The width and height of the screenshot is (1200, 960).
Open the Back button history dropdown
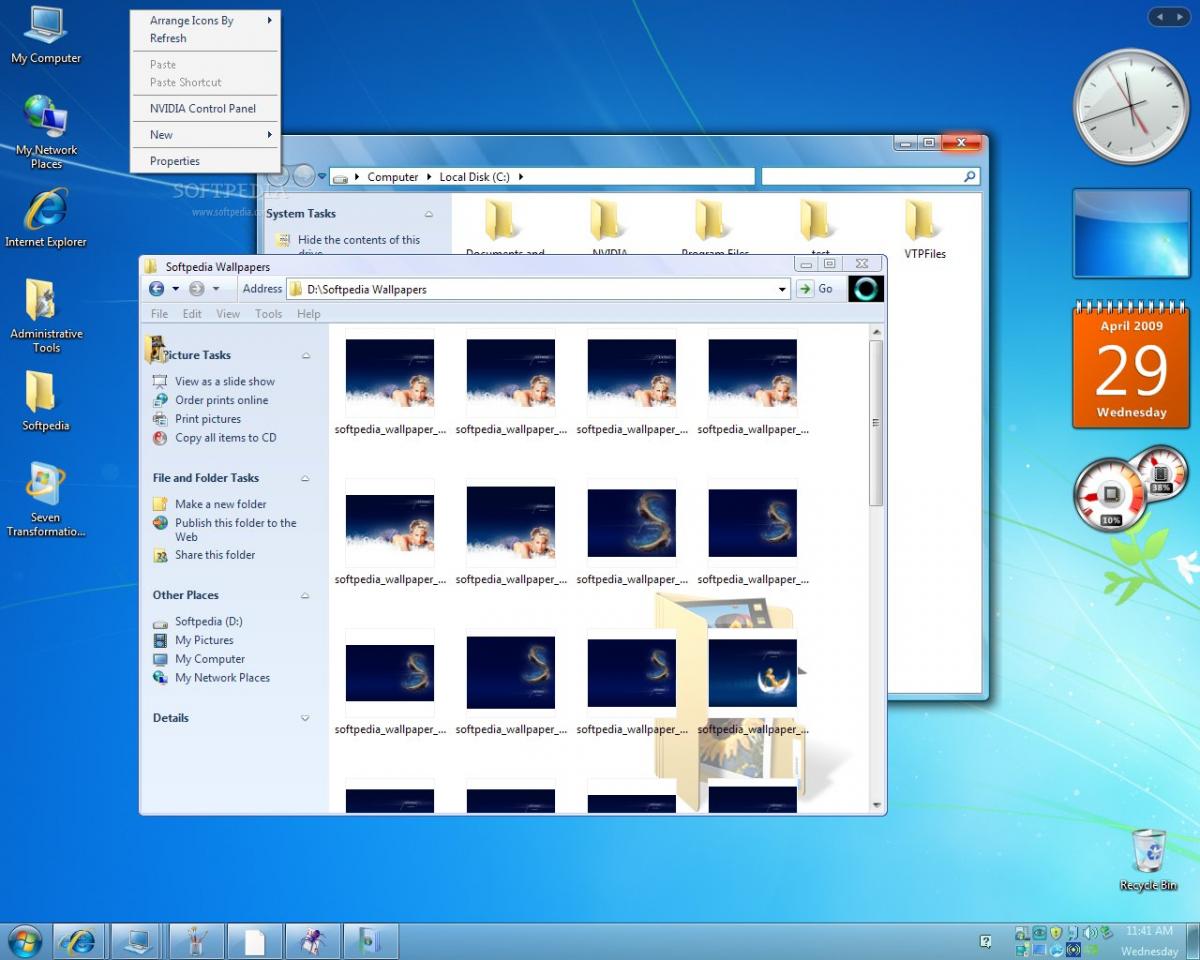(175, 288)
